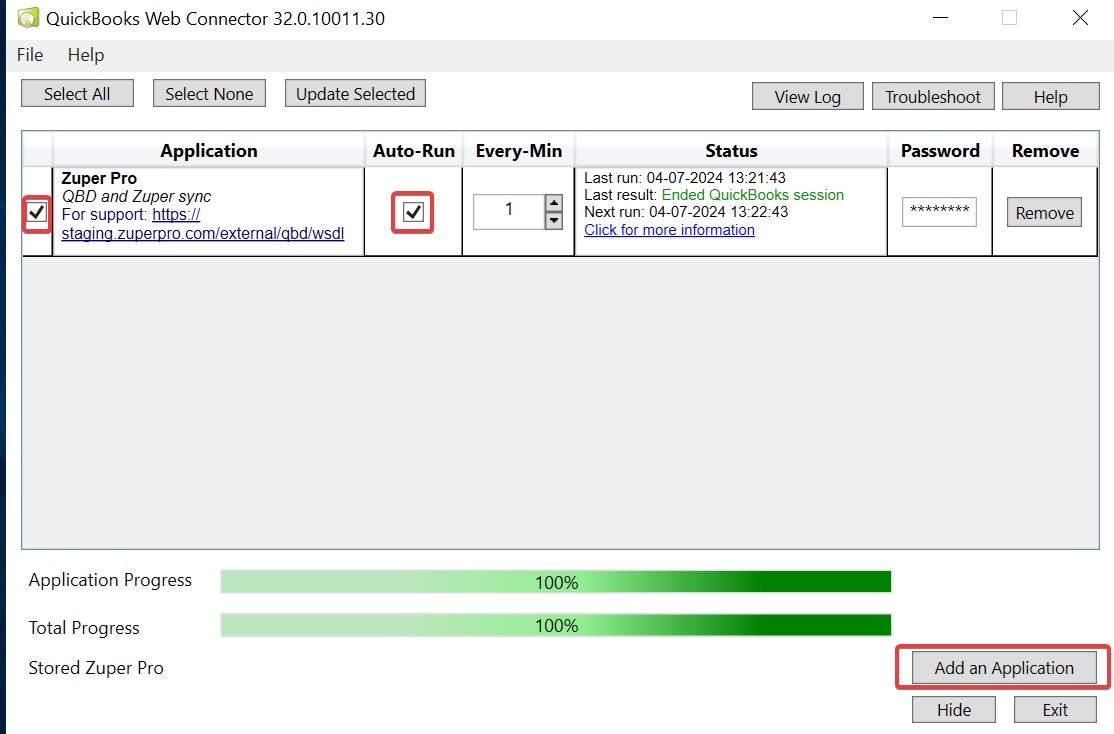Viewport: 1114px width, 734px height.
Task: Close the Web Connector window
Action: pos(1080,18)
